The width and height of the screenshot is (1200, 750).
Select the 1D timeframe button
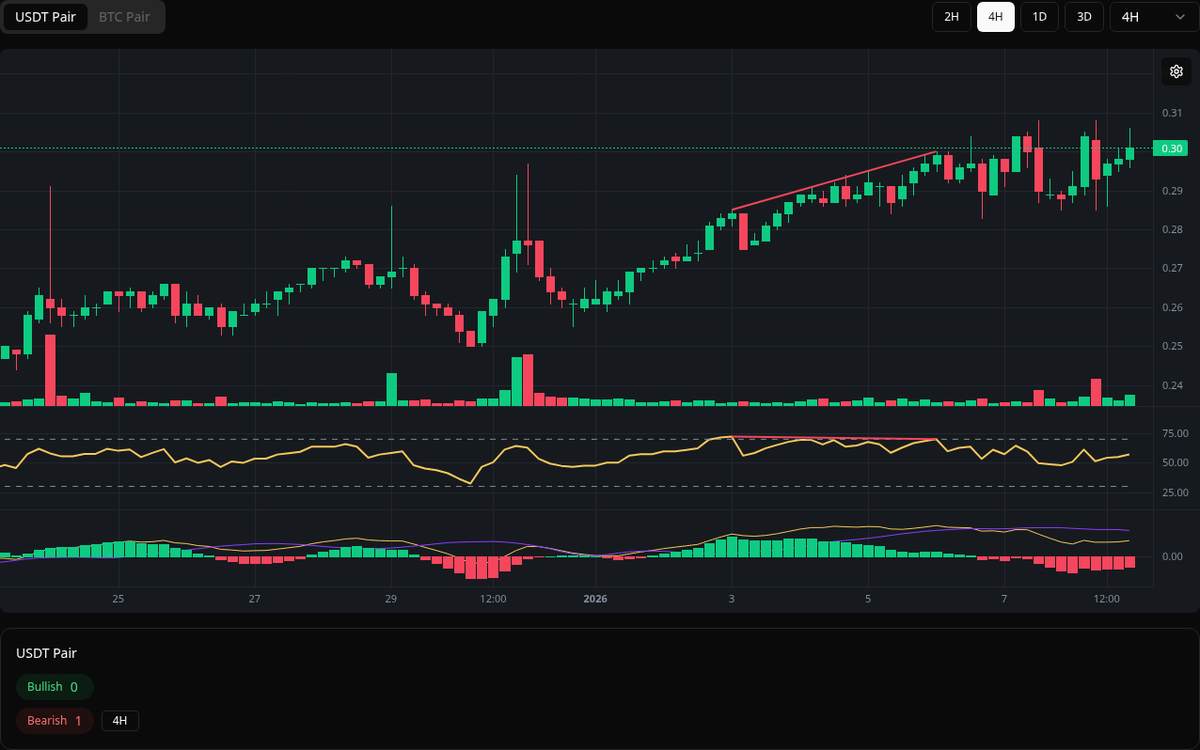[x=1039, y=17]
